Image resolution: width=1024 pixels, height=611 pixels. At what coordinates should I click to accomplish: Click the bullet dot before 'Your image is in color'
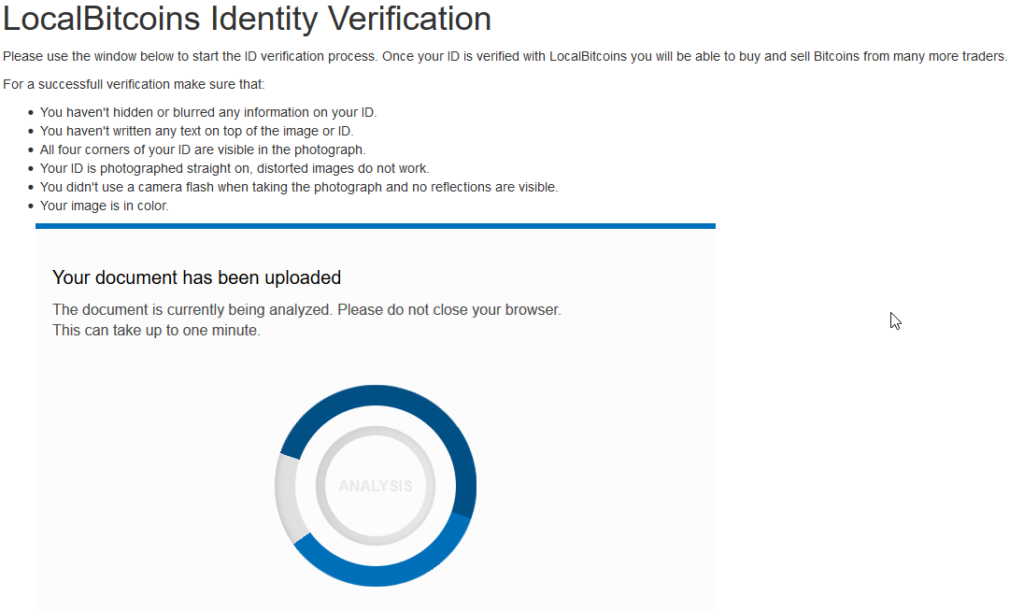pyautogui.click(x=31, y=207)
